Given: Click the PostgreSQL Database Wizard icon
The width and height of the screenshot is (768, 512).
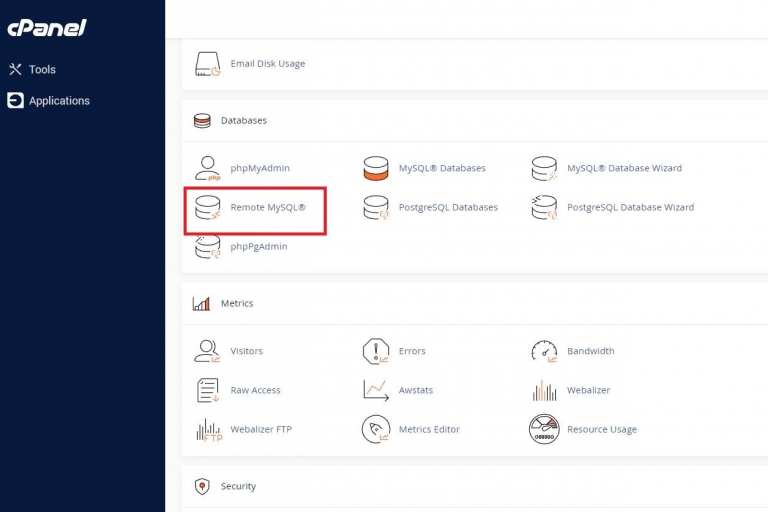Looking at the screenshot, I should [x=544, y=208].
